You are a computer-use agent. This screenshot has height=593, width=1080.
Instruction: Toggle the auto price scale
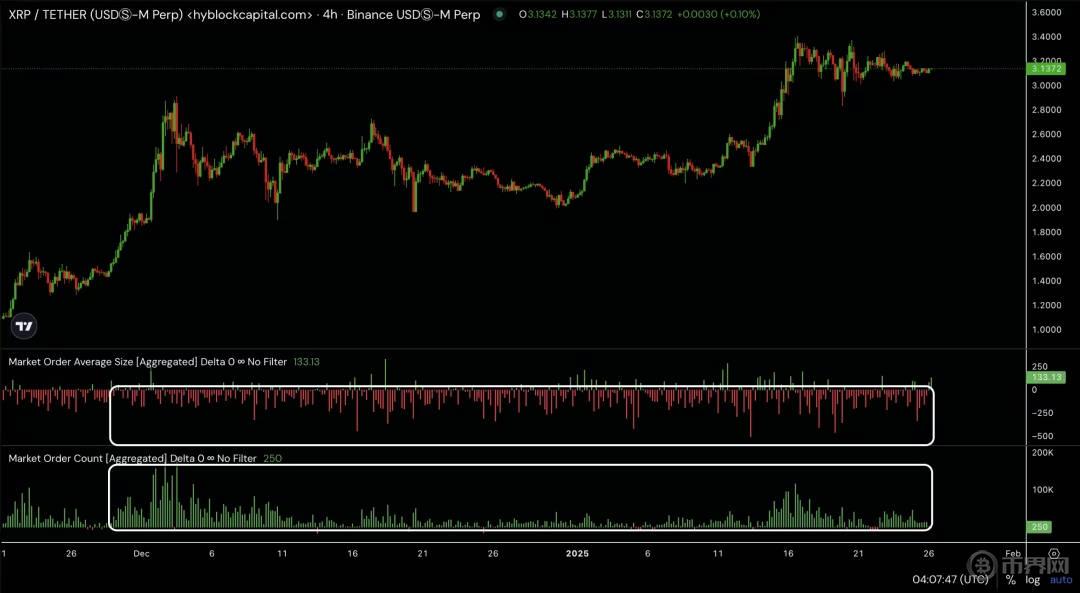tap(1061, 580)
